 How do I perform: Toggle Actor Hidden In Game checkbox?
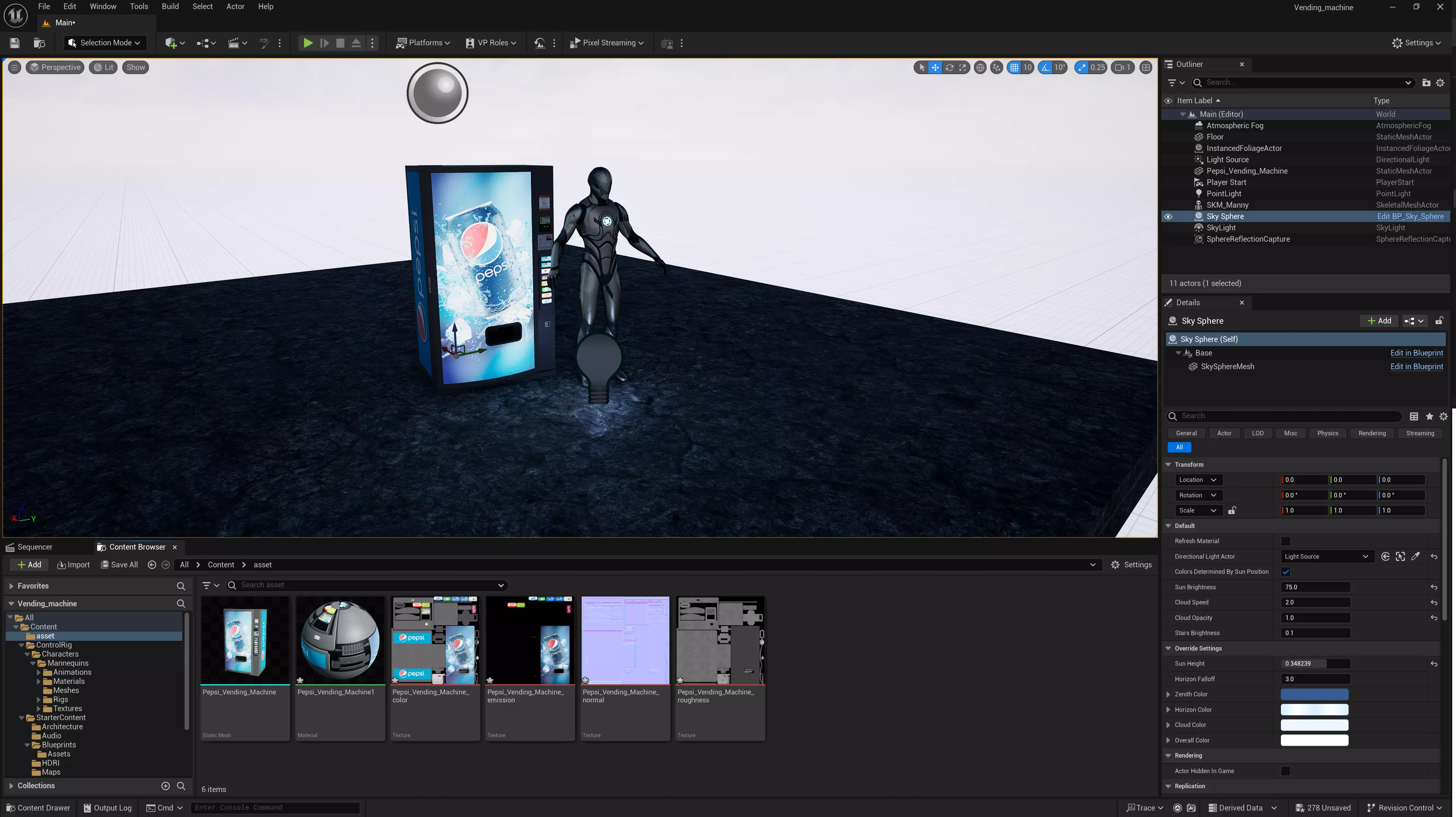tap(1286, 770)
